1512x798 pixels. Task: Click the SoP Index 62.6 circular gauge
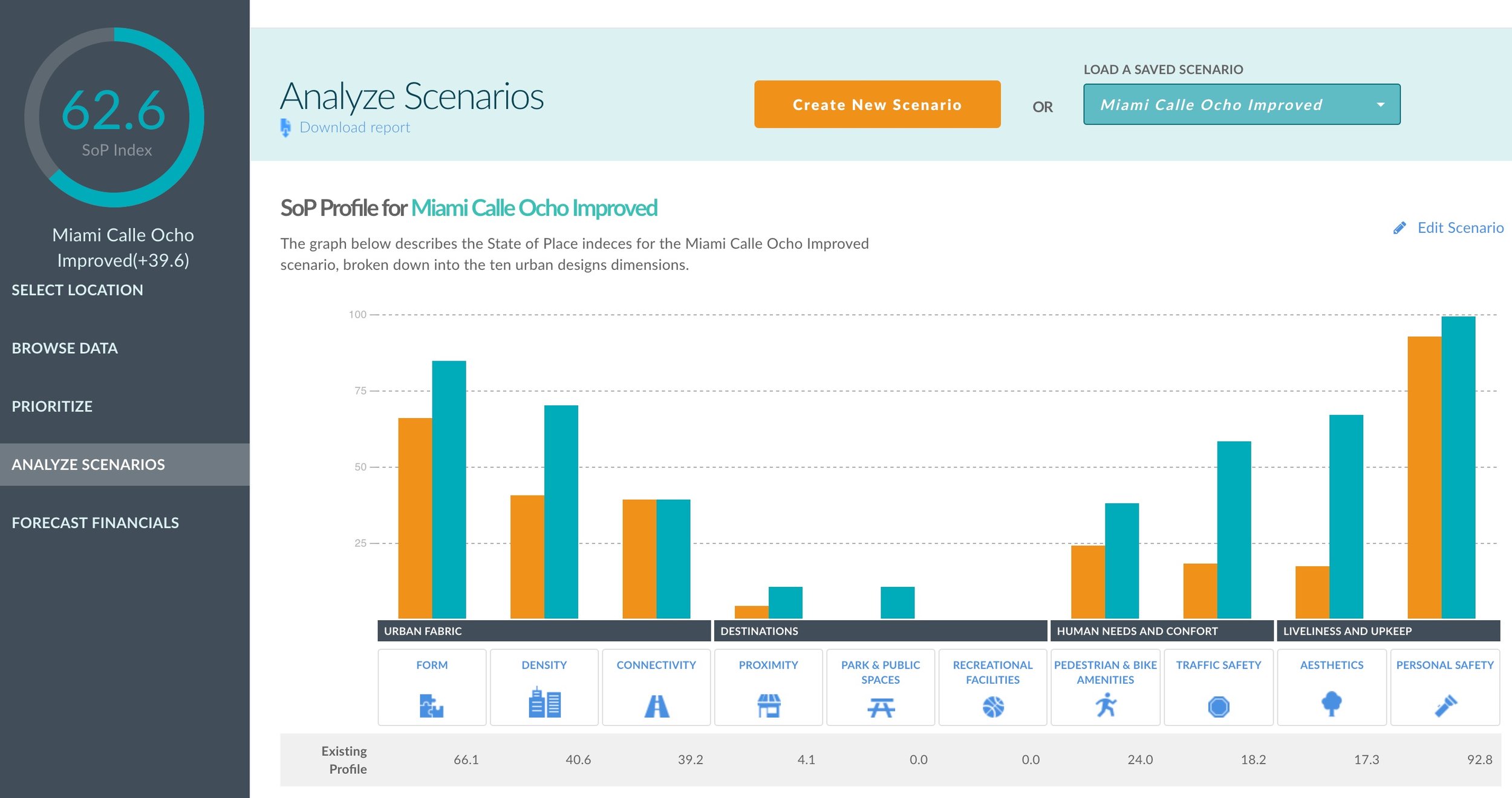point(114,117)
